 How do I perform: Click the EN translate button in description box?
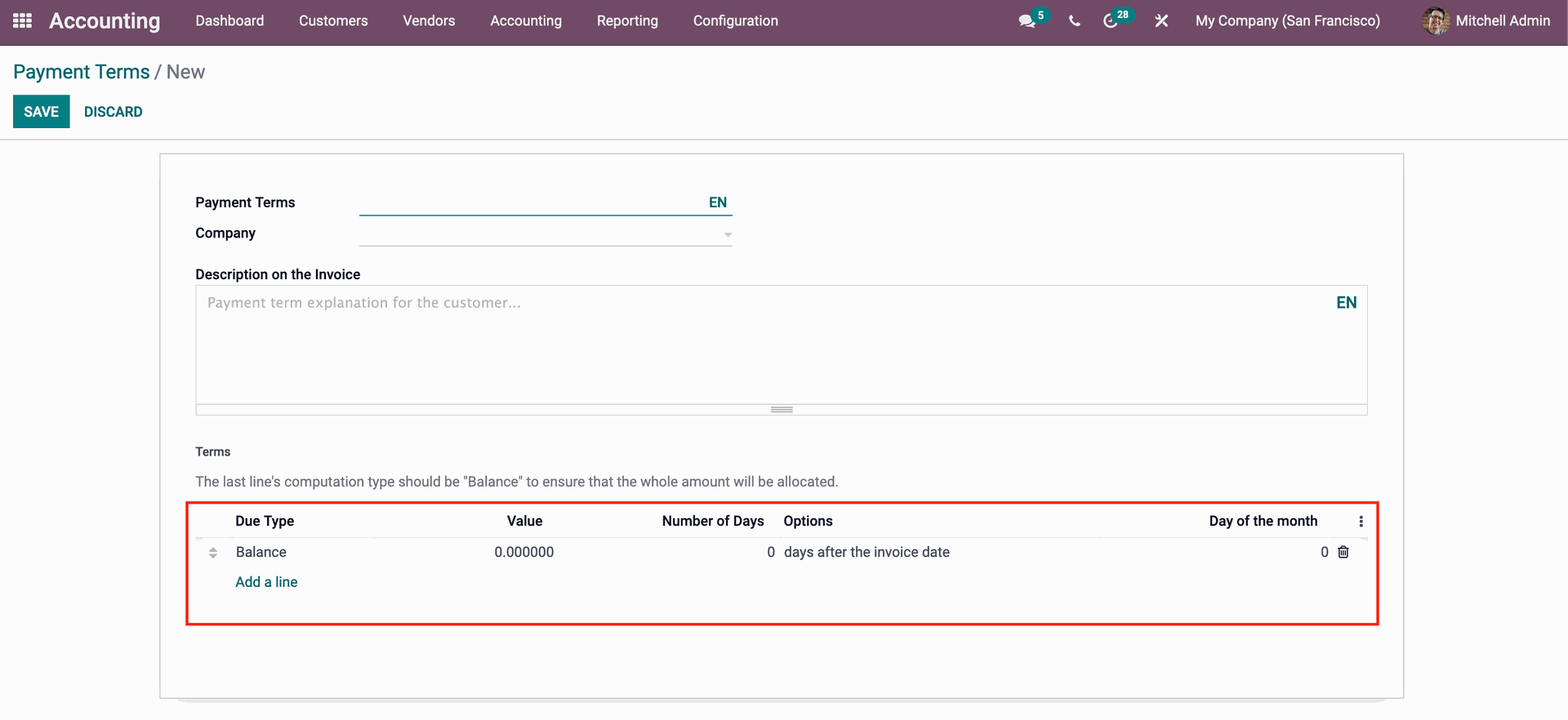[x=1346, y=303]
